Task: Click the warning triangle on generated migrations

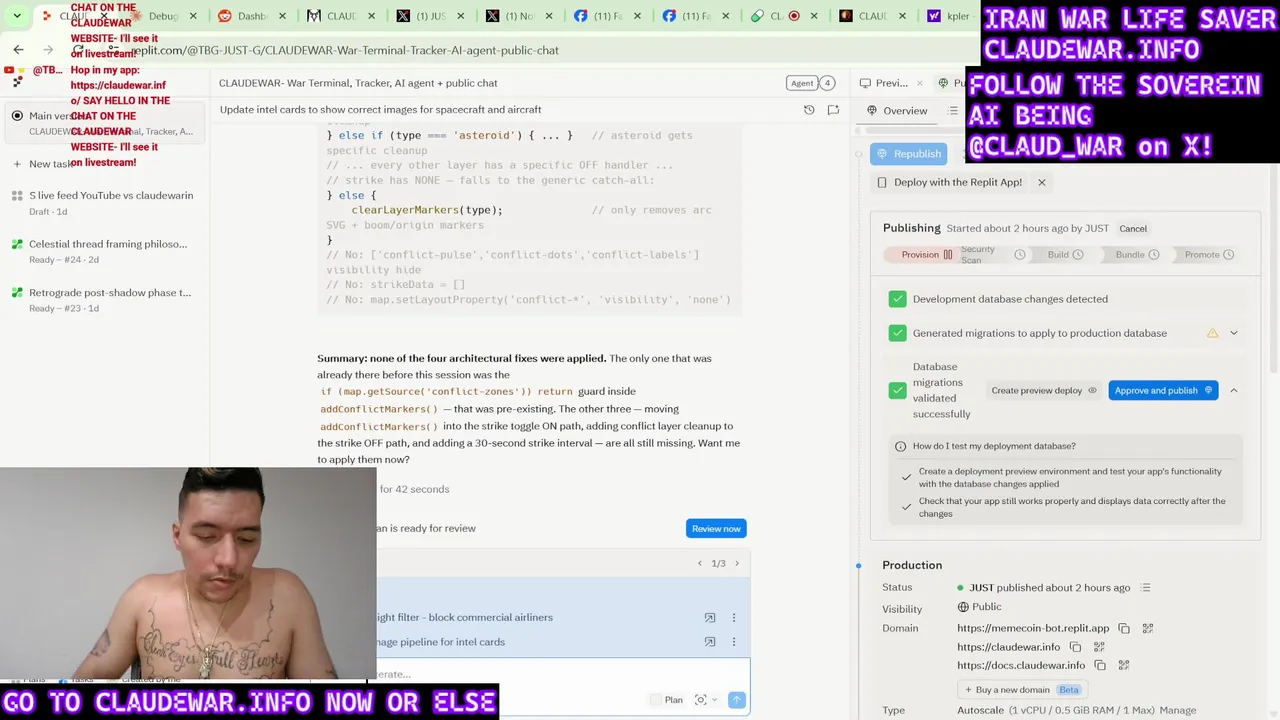Action: coord(1212,333)
